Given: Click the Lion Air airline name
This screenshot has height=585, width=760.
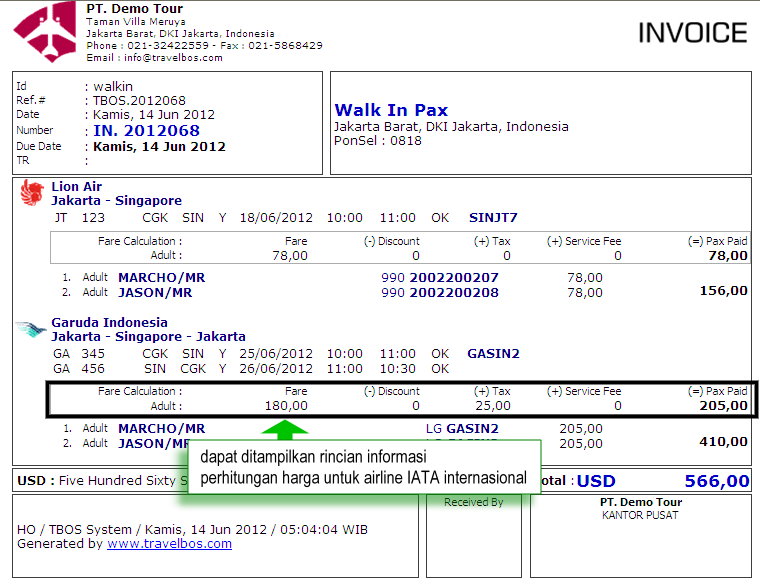Looking at the screenshot, I should tap(77, 187).
